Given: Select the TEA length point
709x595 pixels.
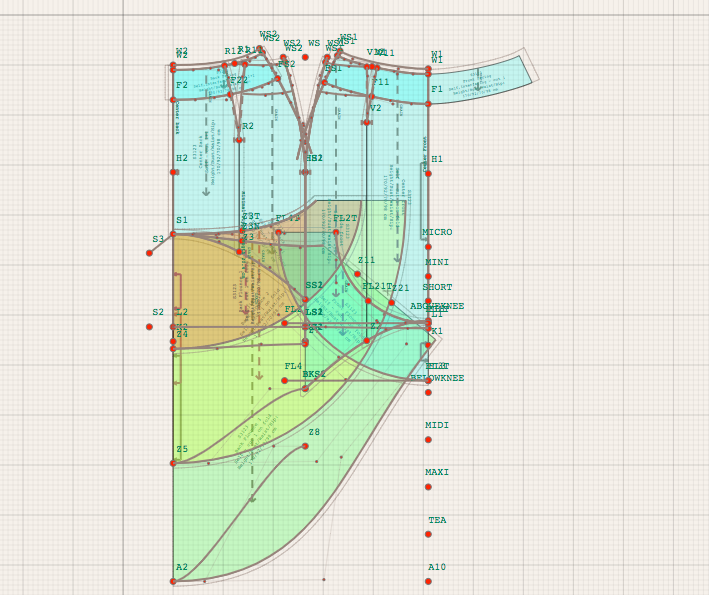Looking at the screenshot, I should 428,534.
